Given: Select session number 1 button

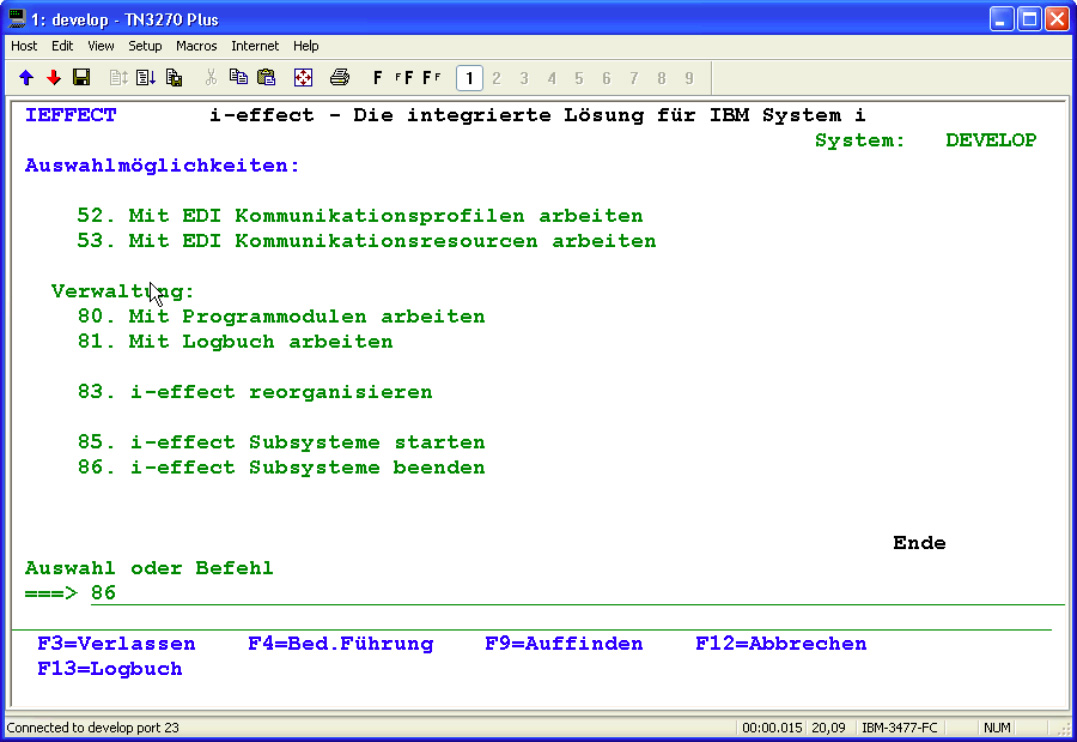Looking at the screenshot, I should tap(469, 78).
